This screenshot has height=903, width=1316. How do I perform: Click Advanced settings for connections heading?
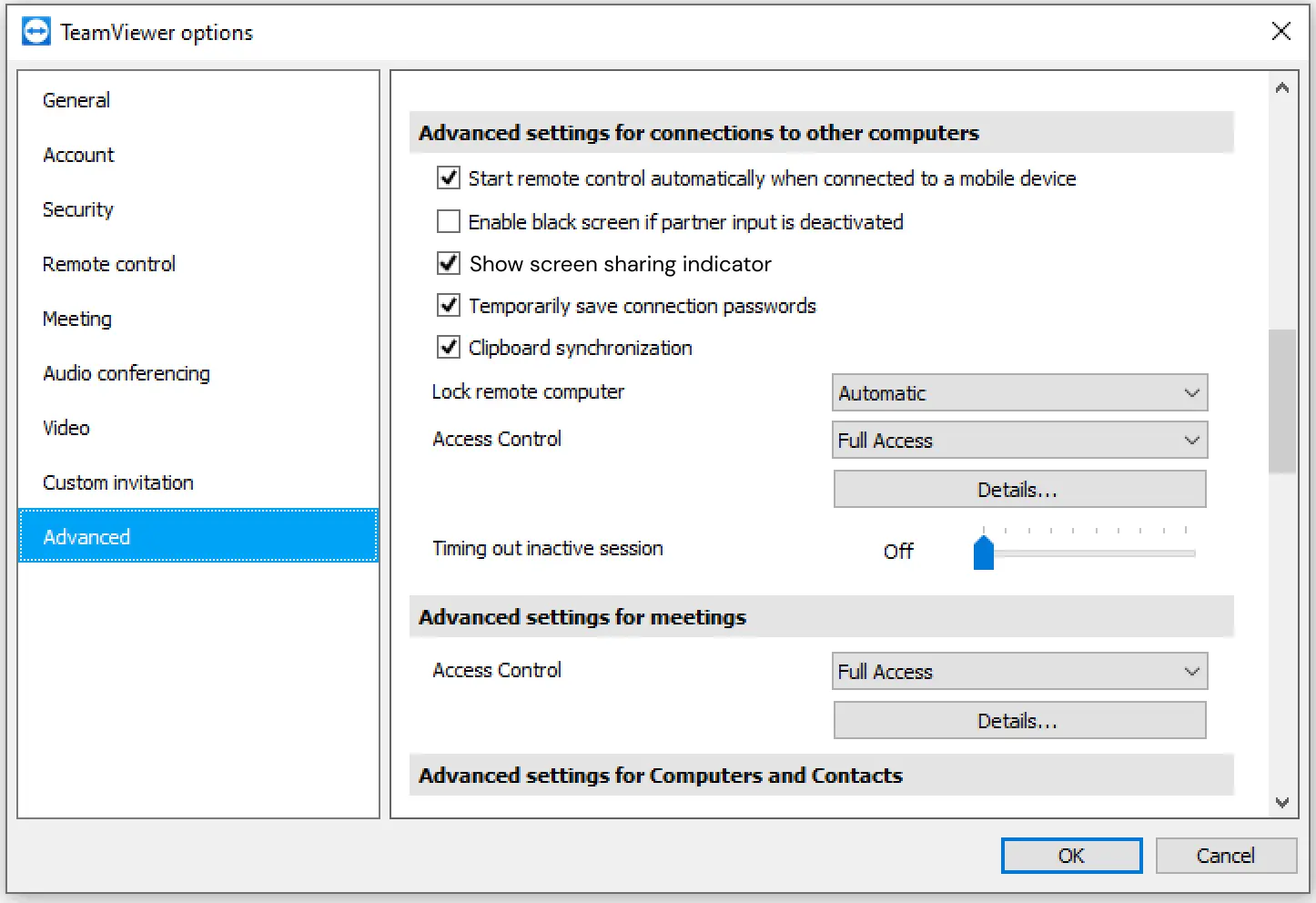(699, 133)
